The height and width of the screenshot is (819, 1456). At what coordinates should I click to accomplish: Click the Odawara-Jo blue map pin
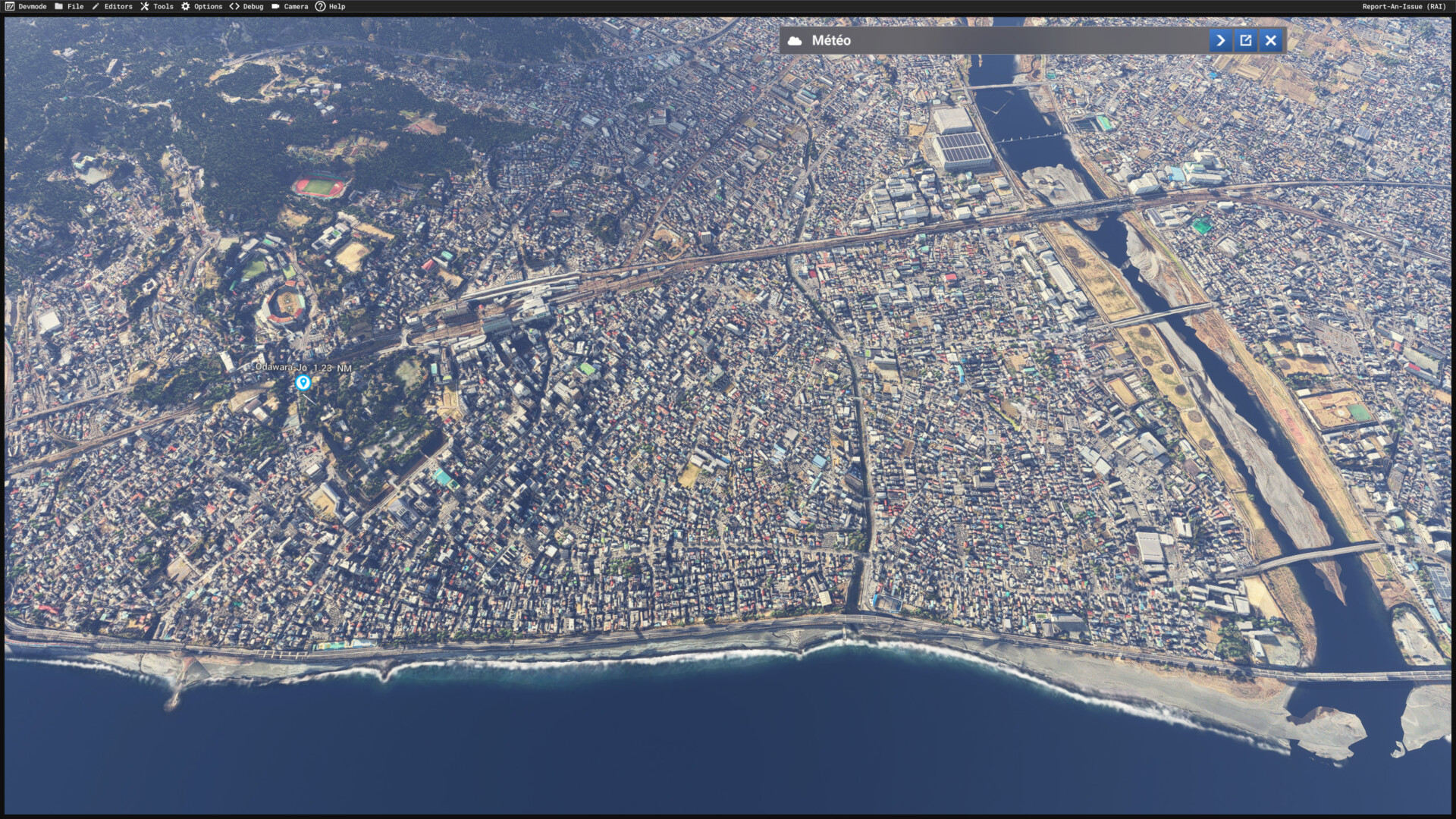point(303,382)
